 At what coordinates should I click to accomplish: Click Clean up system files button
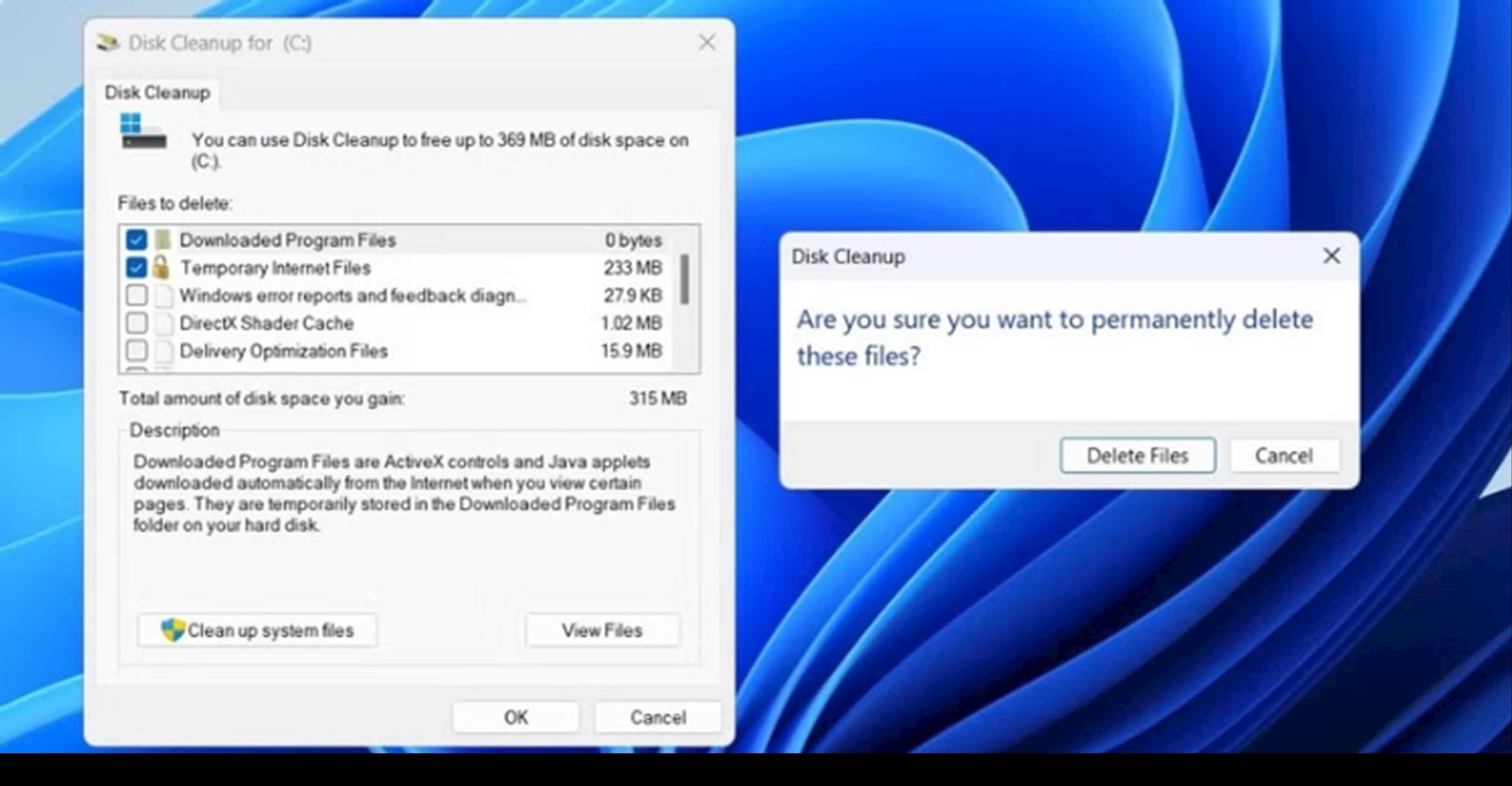[x=258, y=631]
